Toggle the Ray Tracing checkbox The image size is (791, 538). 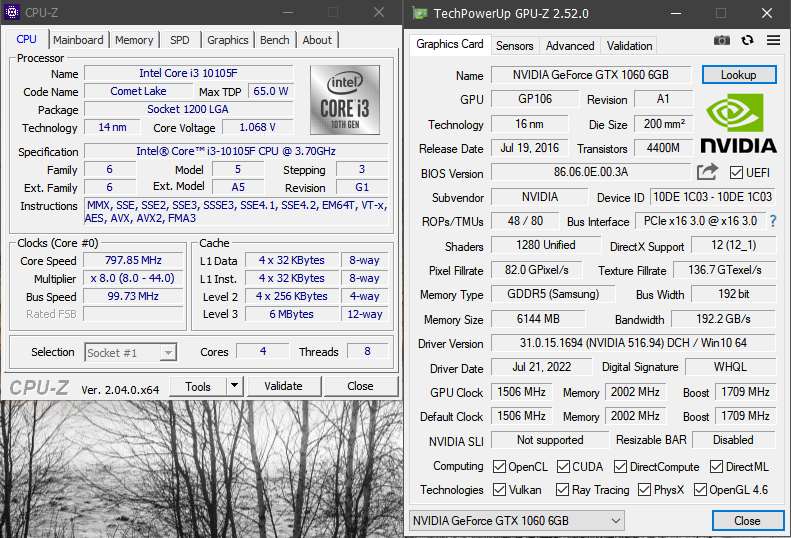562,489
